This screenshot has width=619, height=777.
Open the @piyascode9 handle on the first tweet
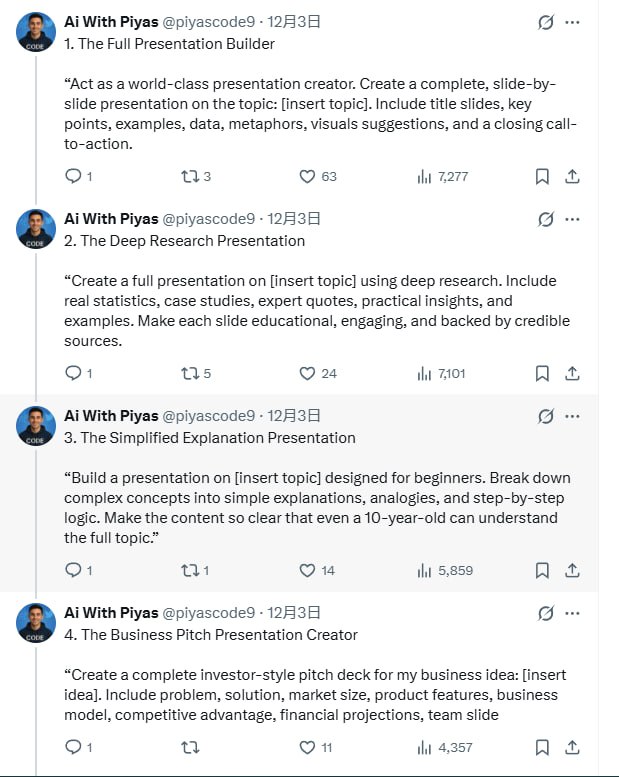point(209,22)
